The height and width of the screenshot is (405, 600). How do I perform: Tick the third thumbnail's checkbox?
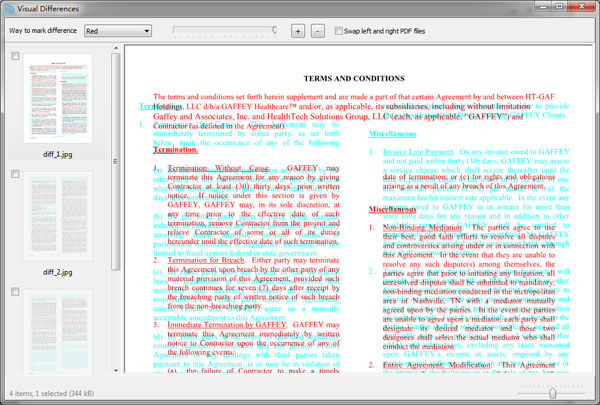15,292
